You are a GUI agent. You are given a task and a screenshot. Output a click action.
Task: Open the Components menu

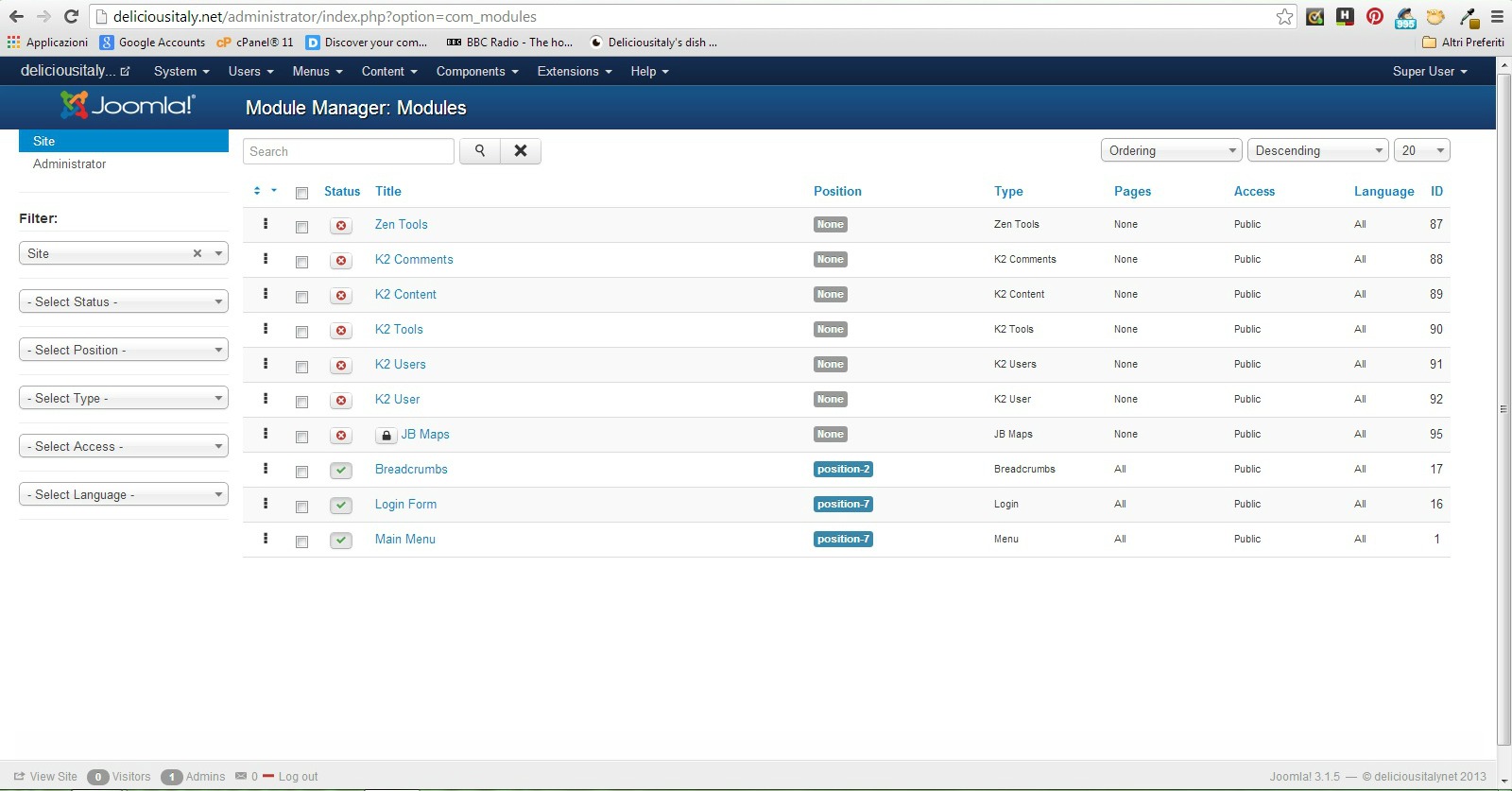(477, 71)
